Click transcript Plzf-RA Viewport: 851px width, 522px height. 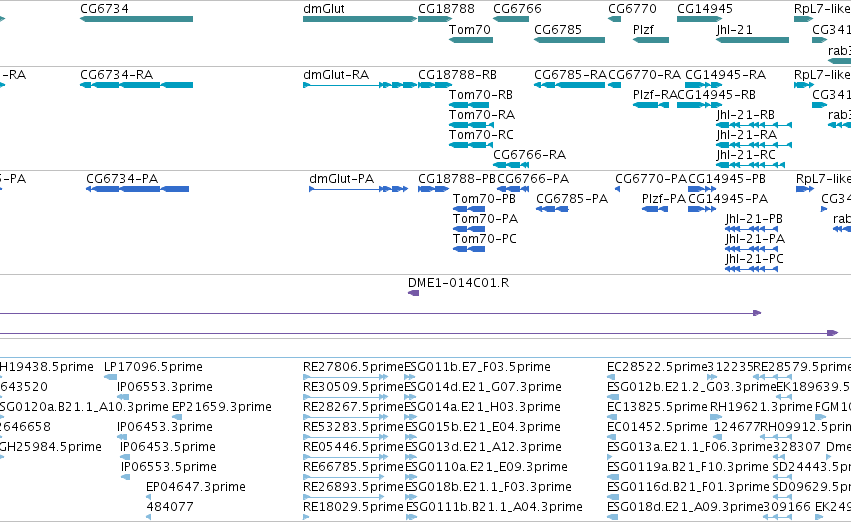coord(655,95)
